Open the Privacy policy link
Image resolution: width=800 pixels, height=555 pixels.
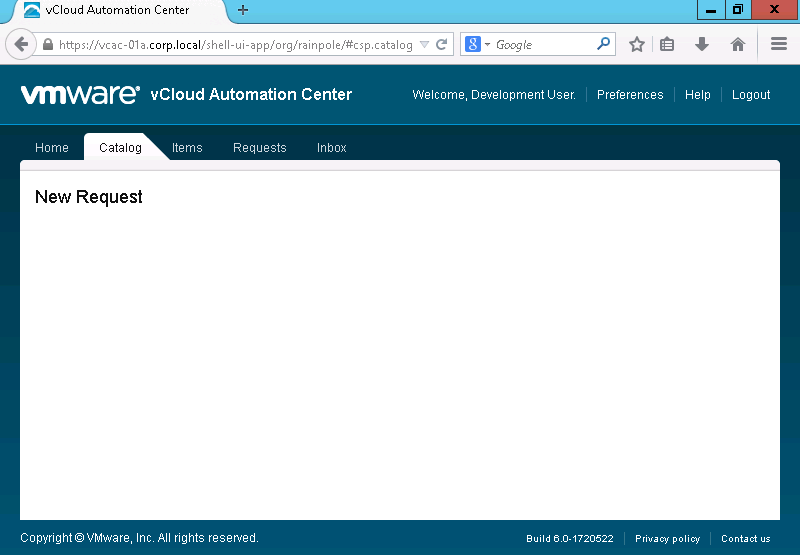(x=667, y=539)
